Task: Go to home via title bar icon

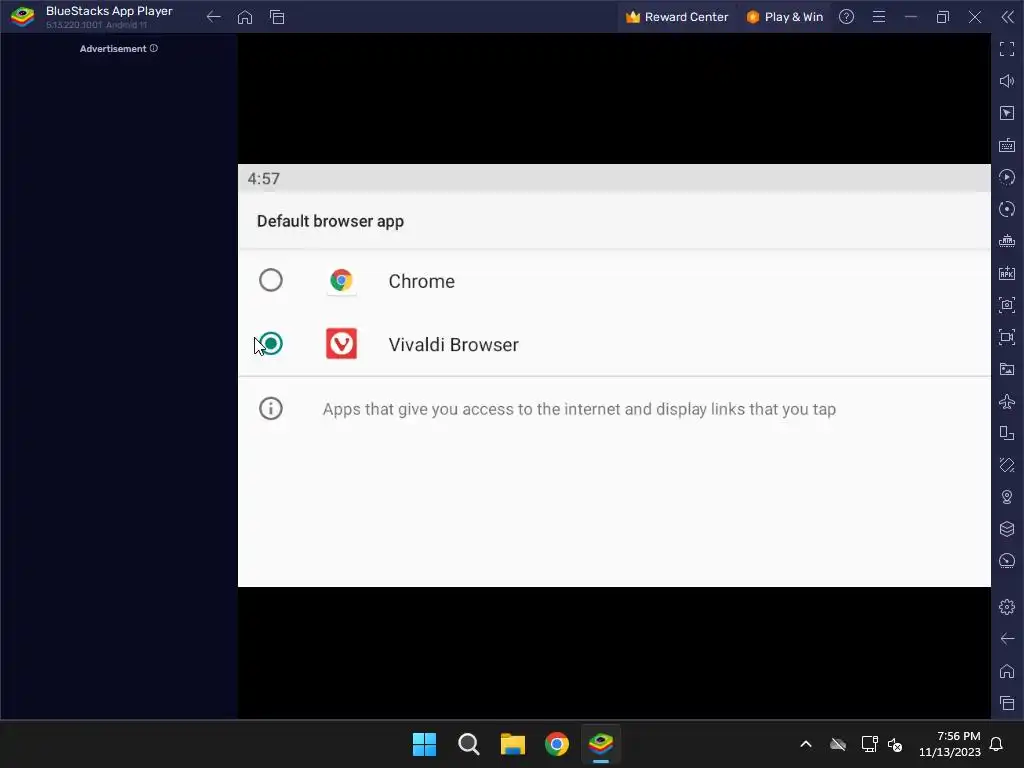Action: click(x=245, y=17)
